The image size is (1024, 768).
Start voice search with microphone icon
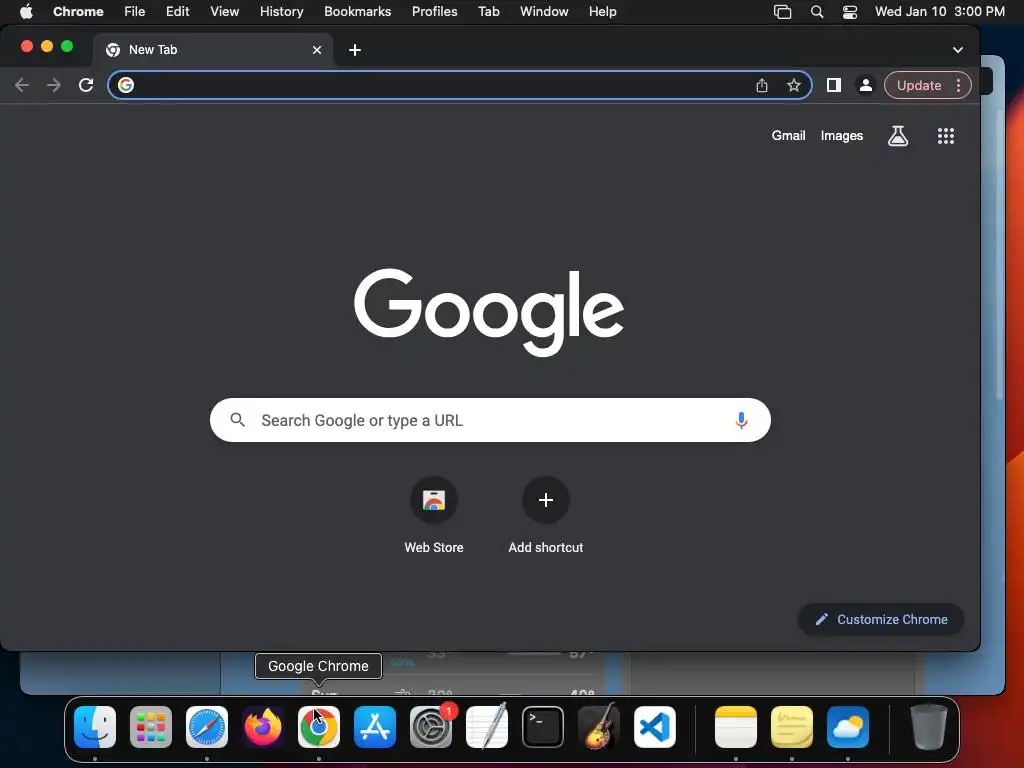(741, 420)
